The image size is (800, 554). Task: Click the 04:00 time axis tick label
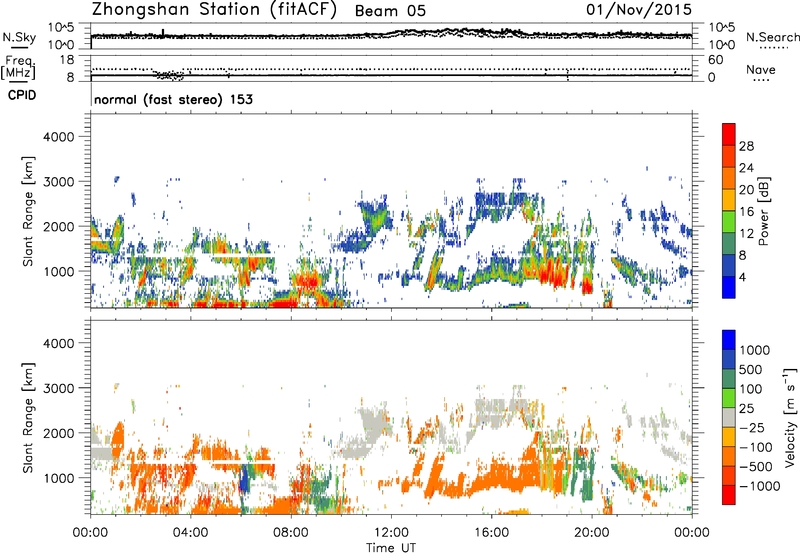pyautogui.click(x=191, y=533)
